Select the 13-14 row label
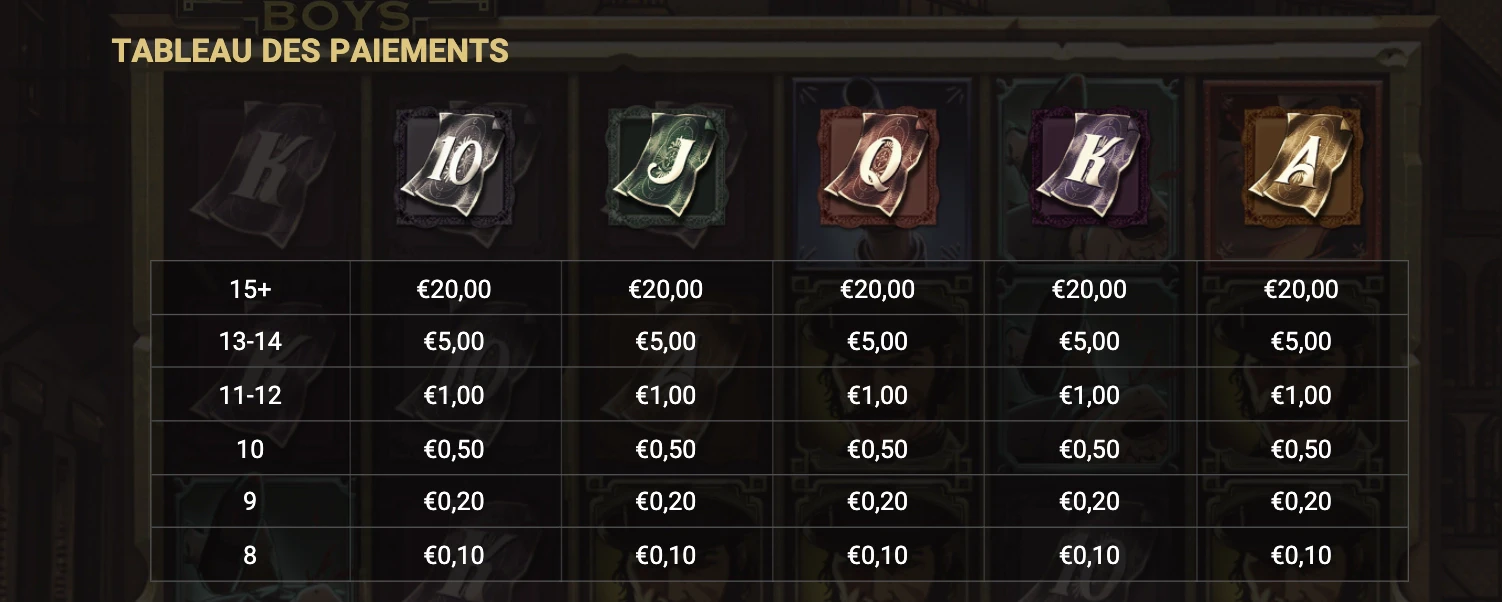Viewport: 1502px width, 602px height. pos(250,342)
